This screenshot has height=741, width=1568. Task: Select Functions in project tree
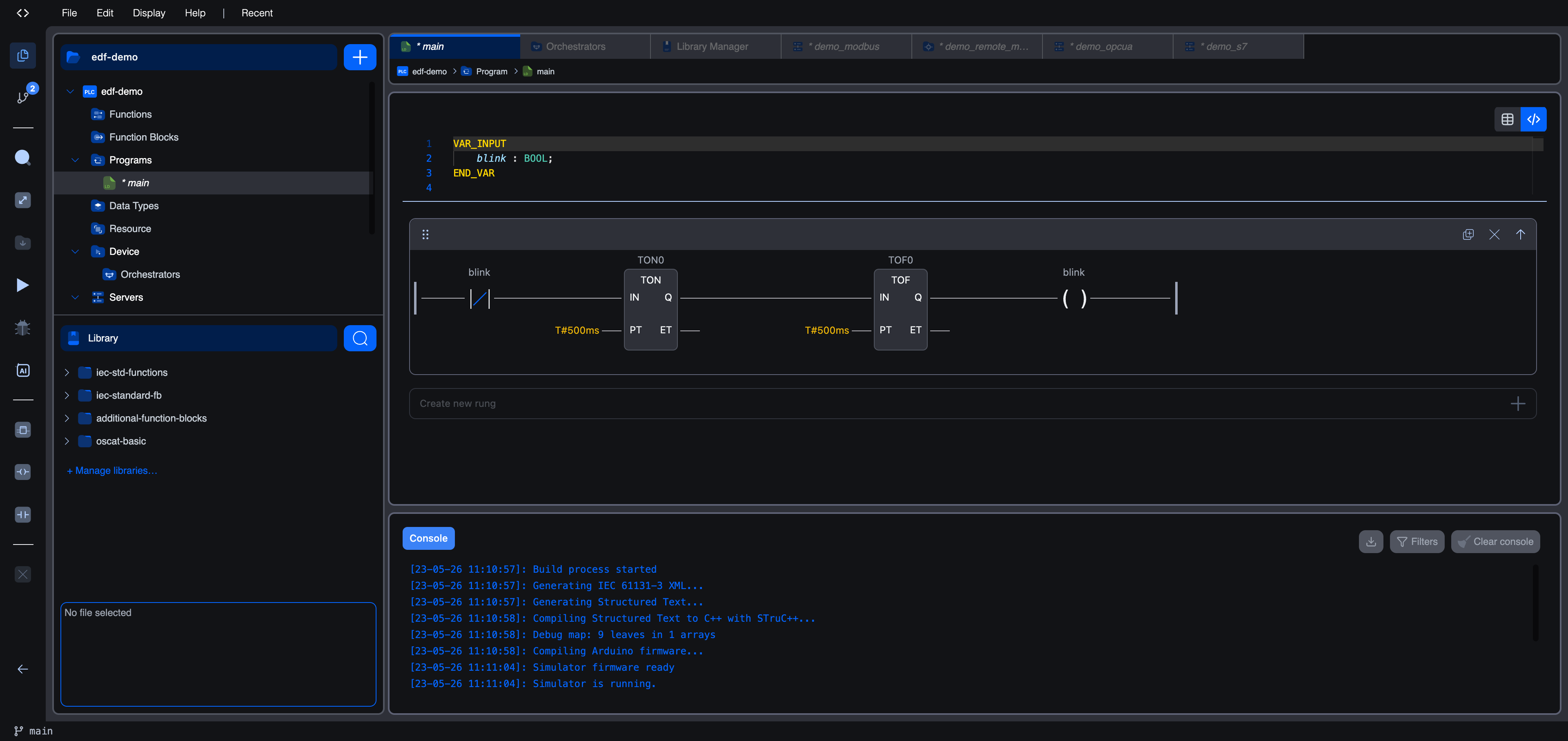pyautogui.click(x=212, y=114)
